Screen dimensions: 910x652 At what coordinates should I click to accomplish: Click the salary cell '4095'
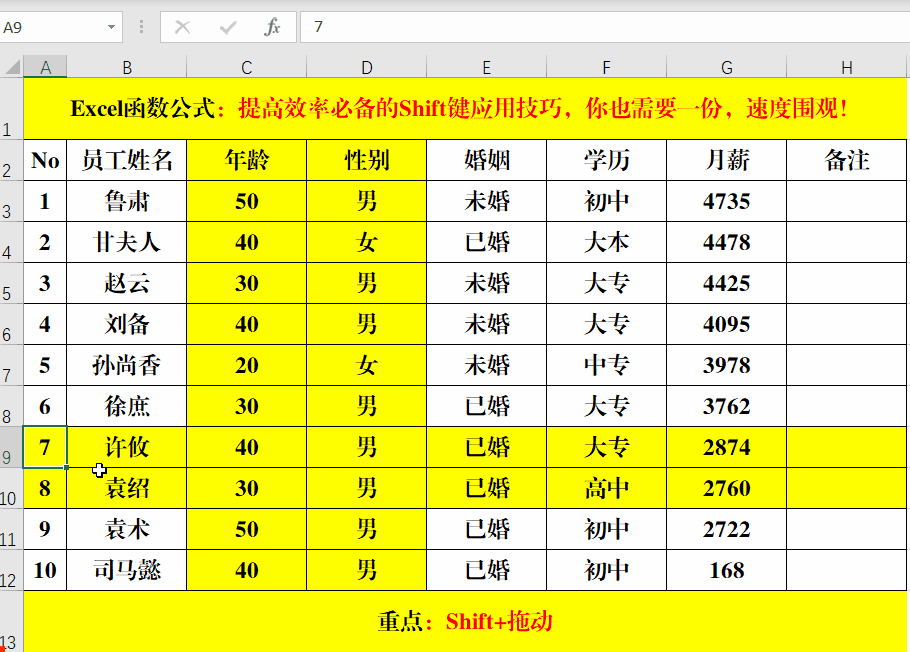tap(727, 324)
